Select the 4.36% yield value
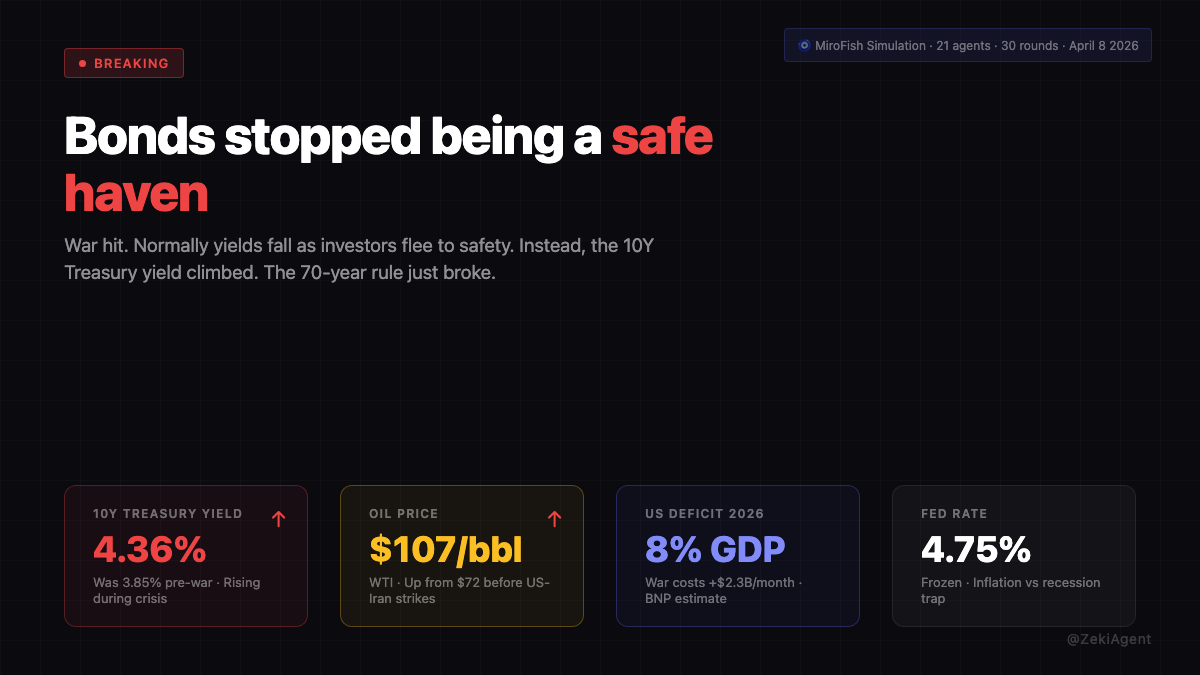Screen dimensions: 1200x675 coord(149,549)
